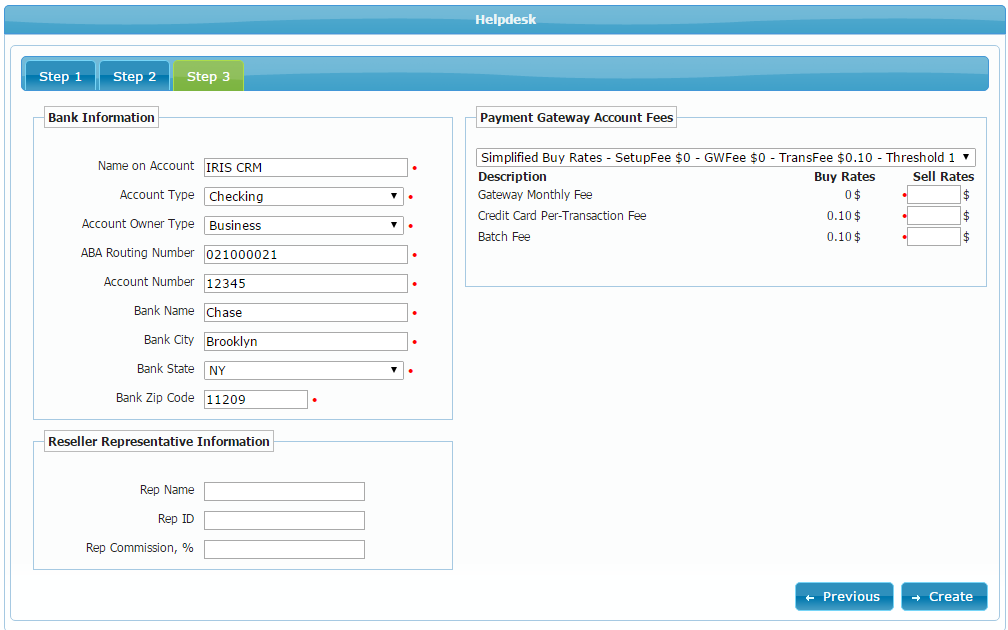Click the Batch Fee sell rate field
The width and height of the screenshot is (1008, 630).
click(933, 237)
